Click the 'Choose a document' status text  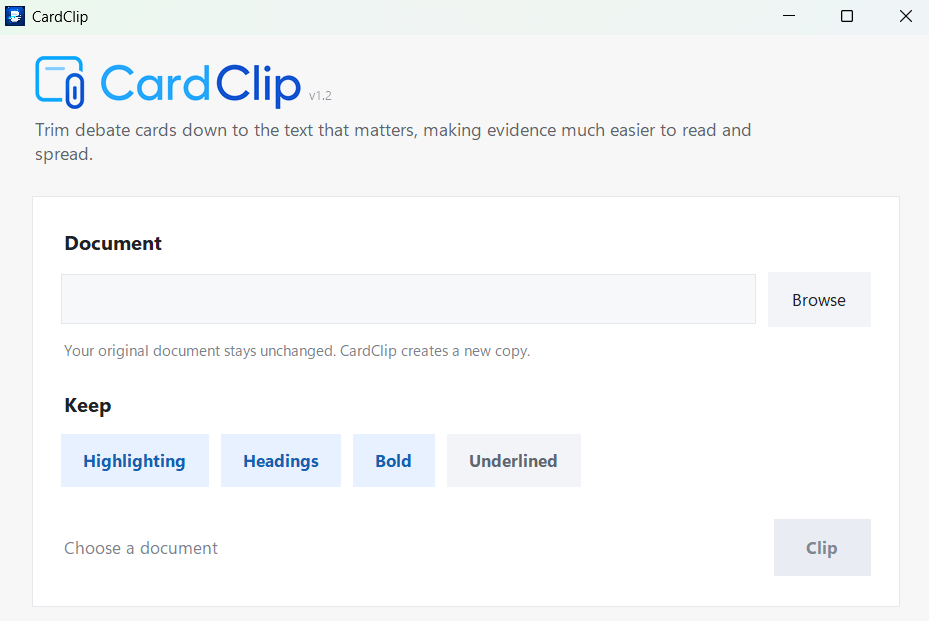[141, 548]
